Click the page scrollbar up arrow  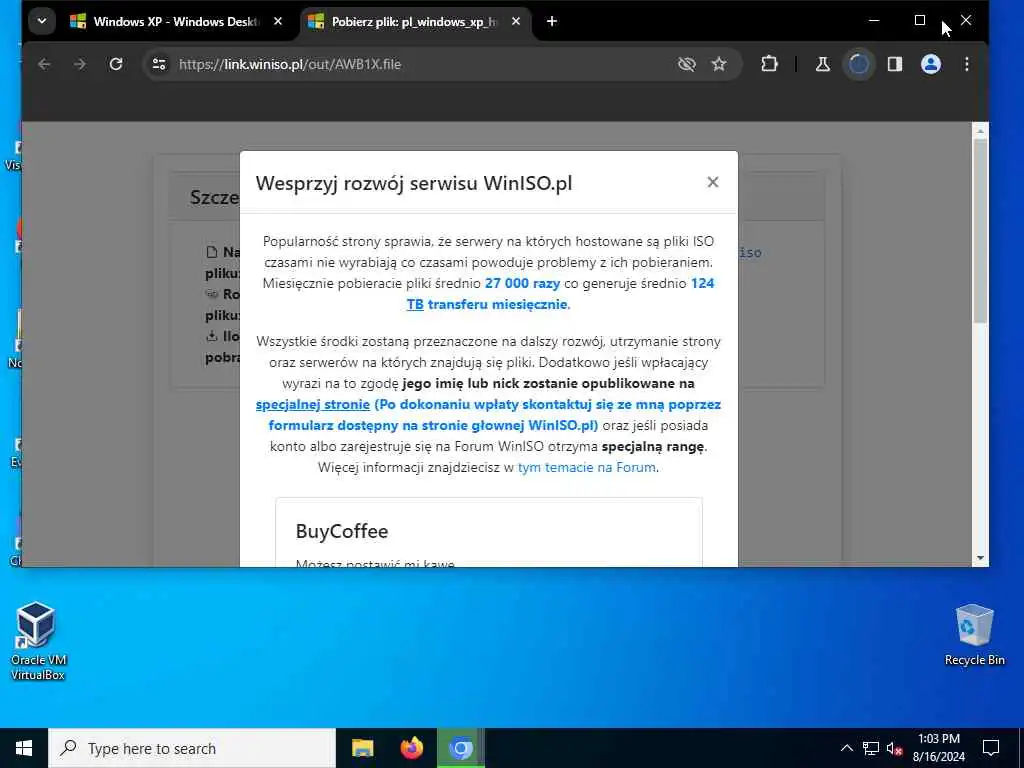tap(980, 131)
